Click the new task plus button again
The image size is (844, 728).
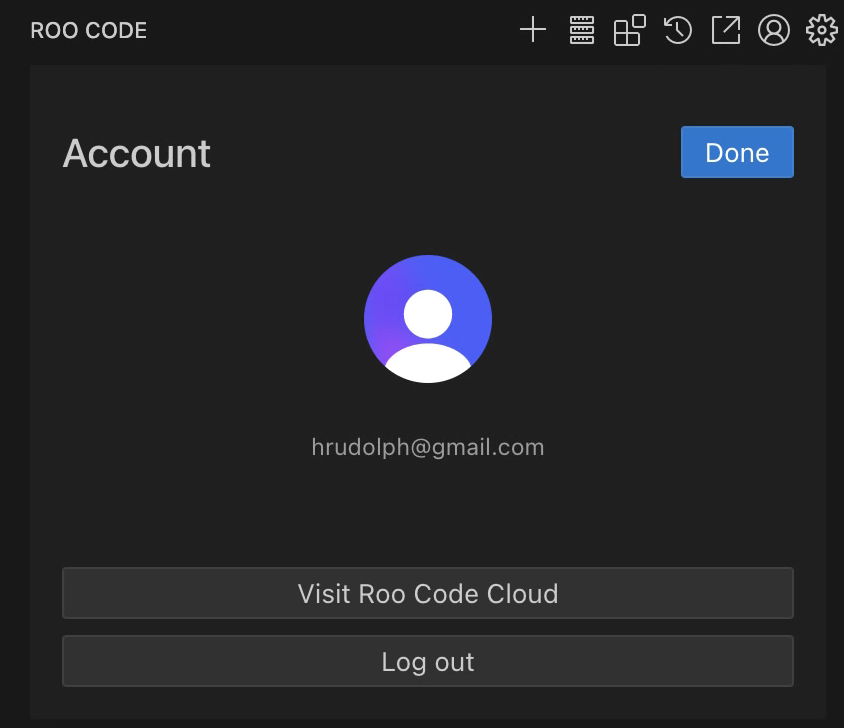[x=532, y=30]
